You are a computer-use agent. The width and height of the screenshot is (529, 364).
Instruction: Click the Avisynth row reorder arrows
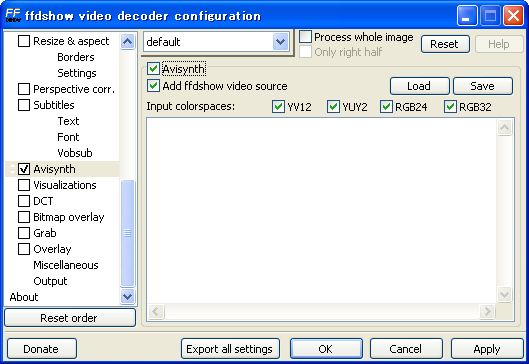click(12, 169)
